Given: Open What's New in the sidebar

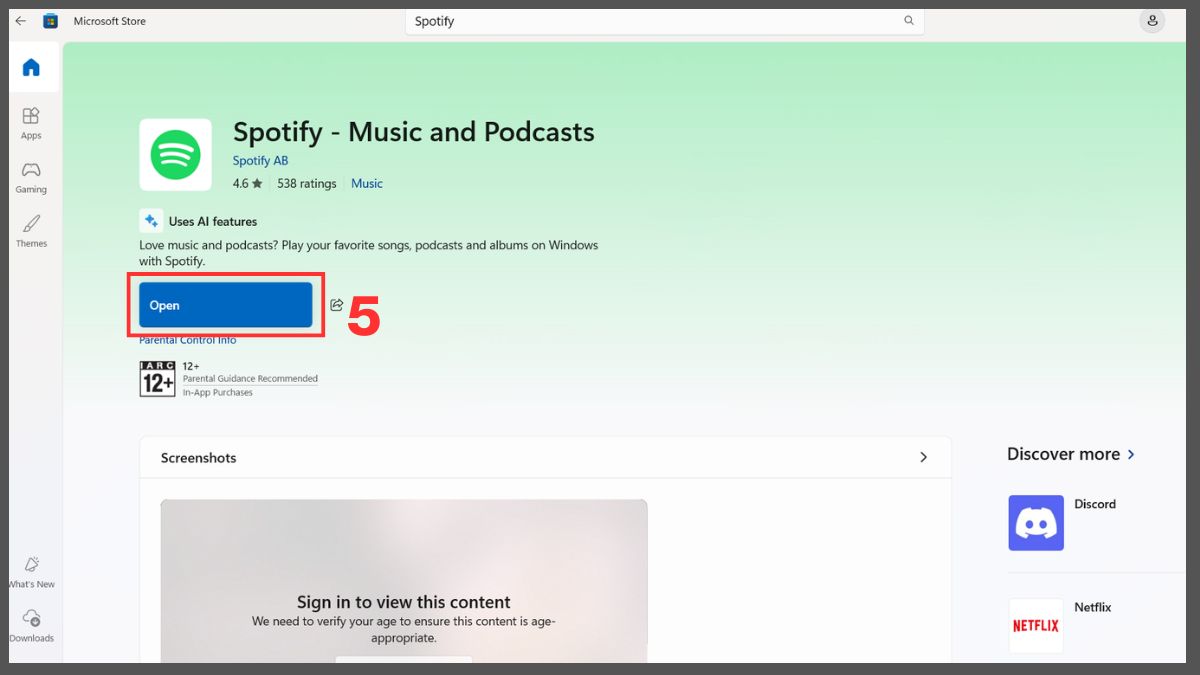Looking at the screenshot, I should [31, 572].
